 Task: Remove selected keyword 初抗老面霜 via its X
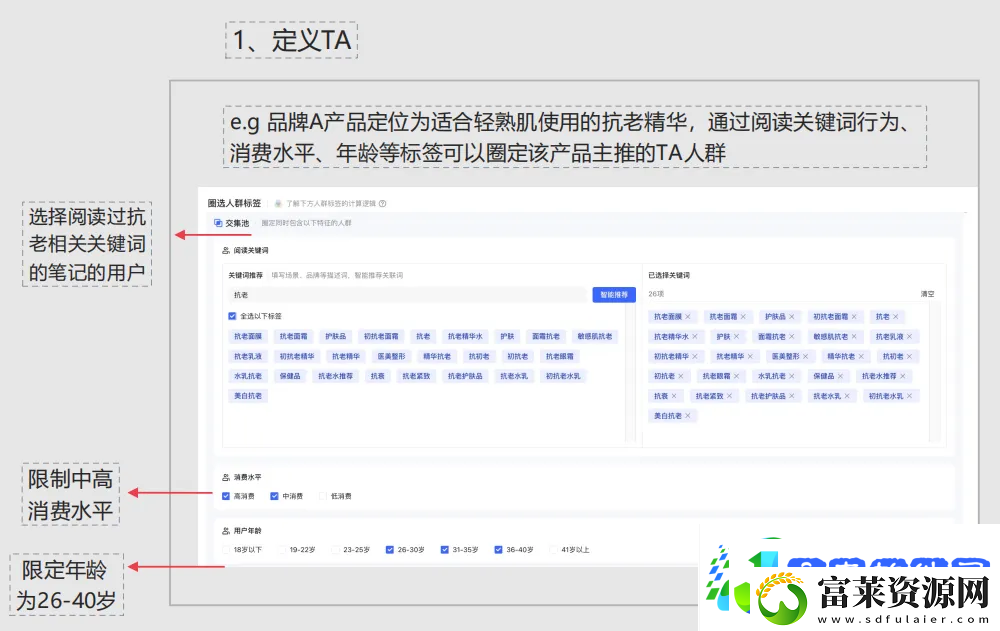[x=854, y=316]
